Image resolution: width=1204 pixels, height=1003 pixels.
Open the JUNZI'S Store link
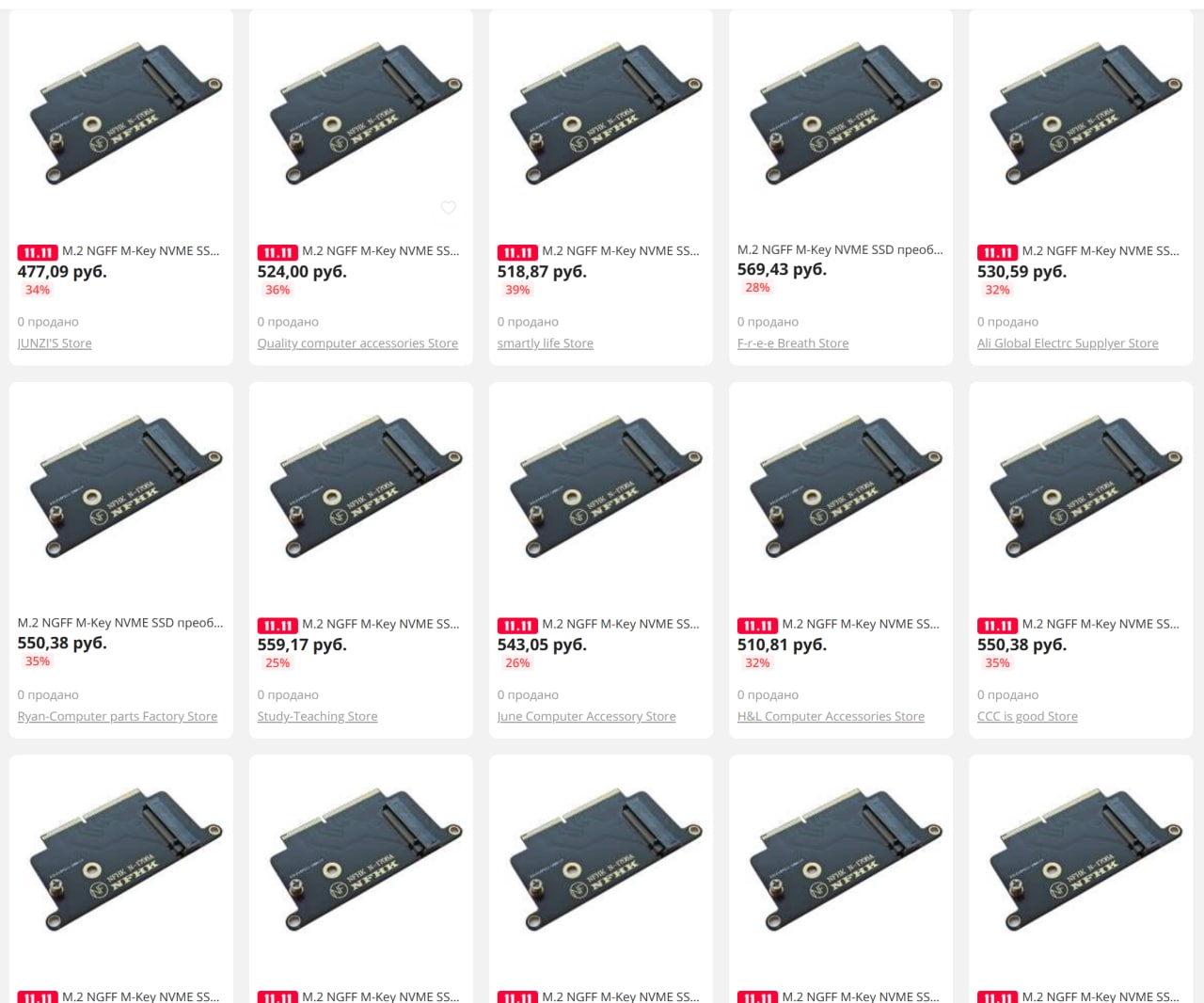pos(55,343)
